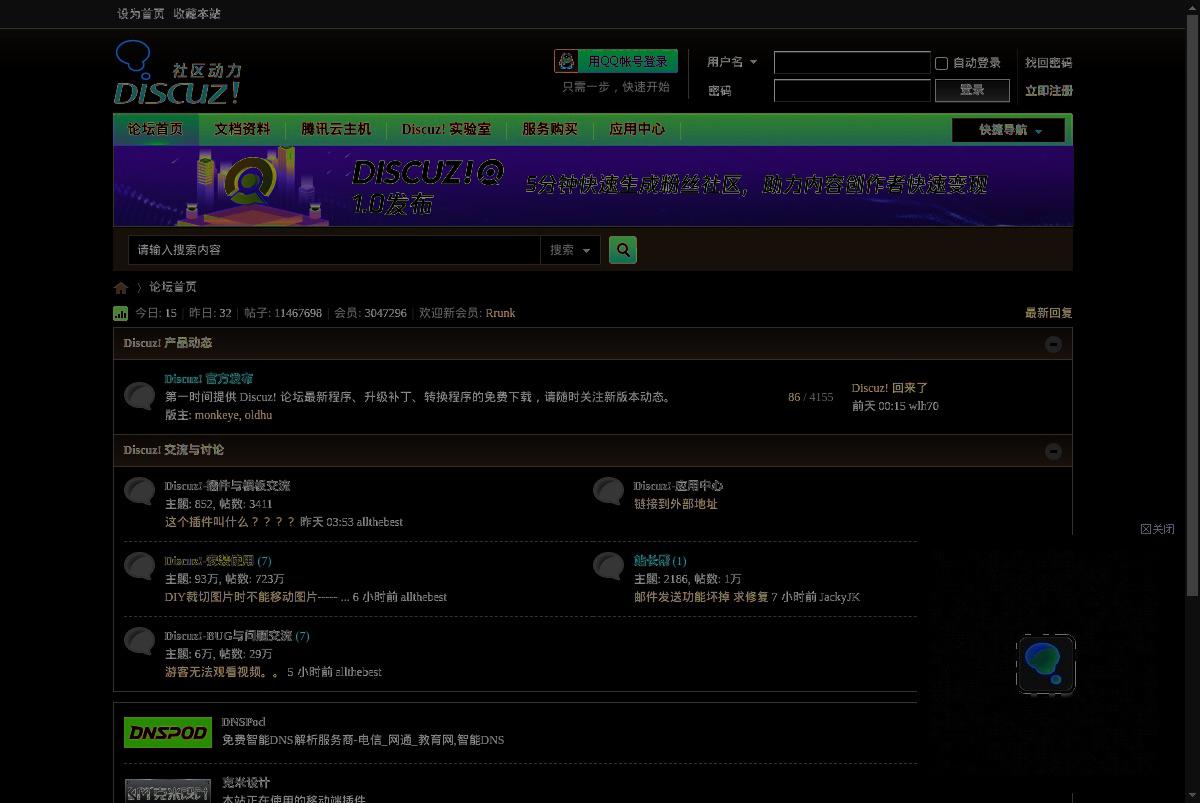Open the 快捷导航 dropdown
1200x803 pixels.
tap(1009, 130)
